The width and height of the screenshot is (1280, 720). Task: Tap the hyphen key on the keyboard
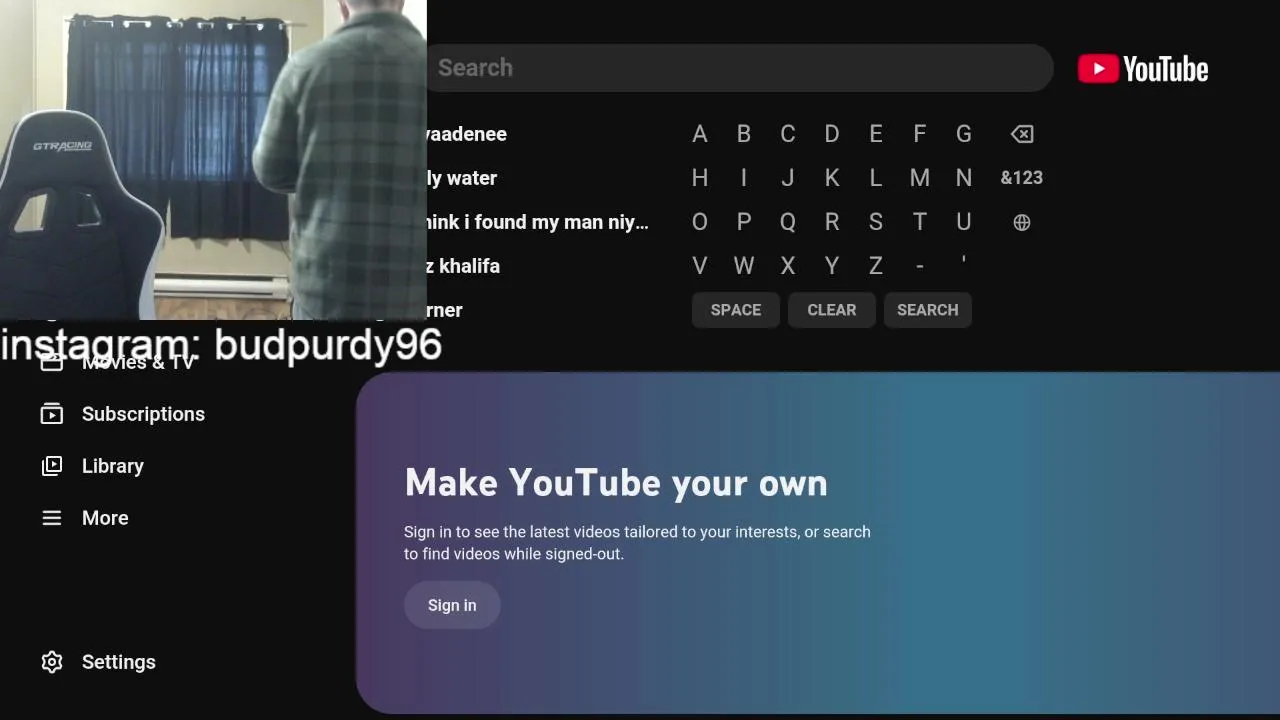(x=920, y=266)
